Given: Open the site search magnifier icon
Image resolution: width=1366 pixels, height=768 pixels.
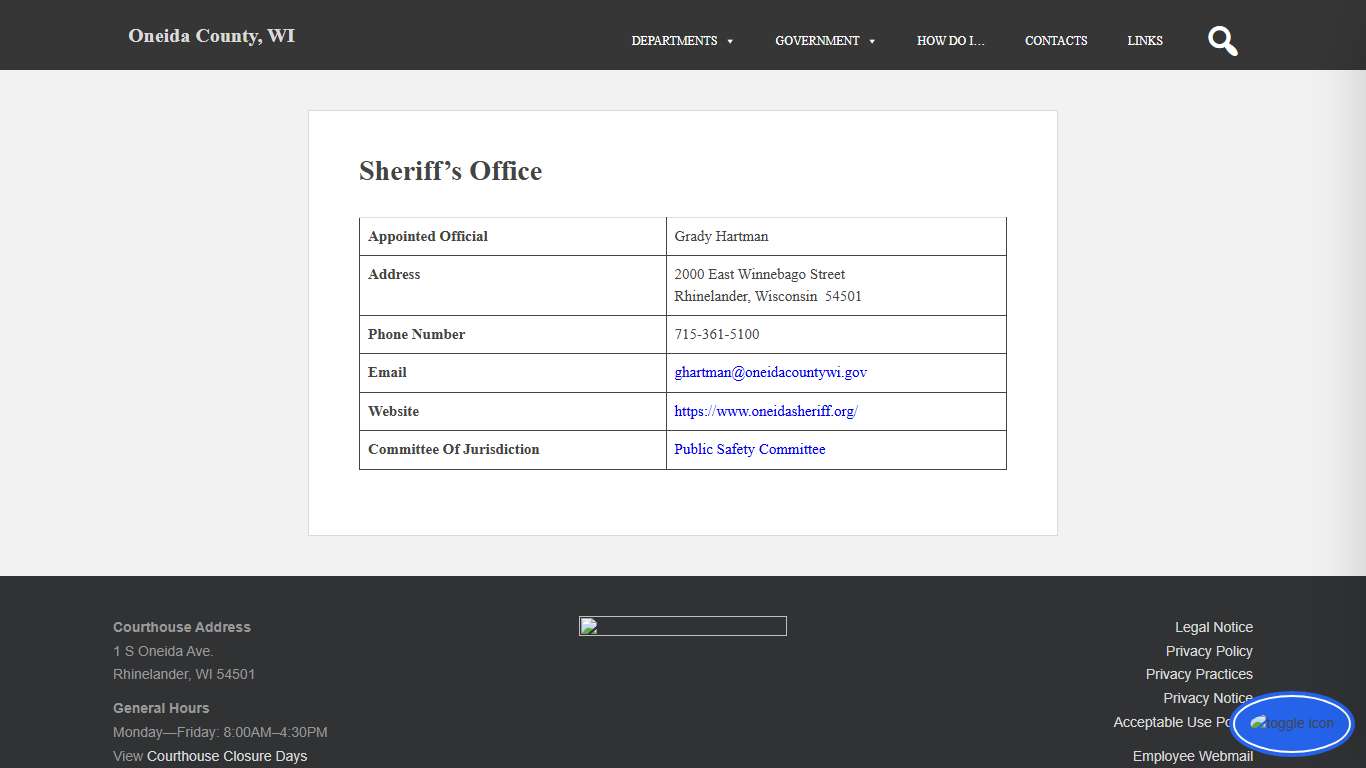Looking at the screenshot, I should point(1222,41).
